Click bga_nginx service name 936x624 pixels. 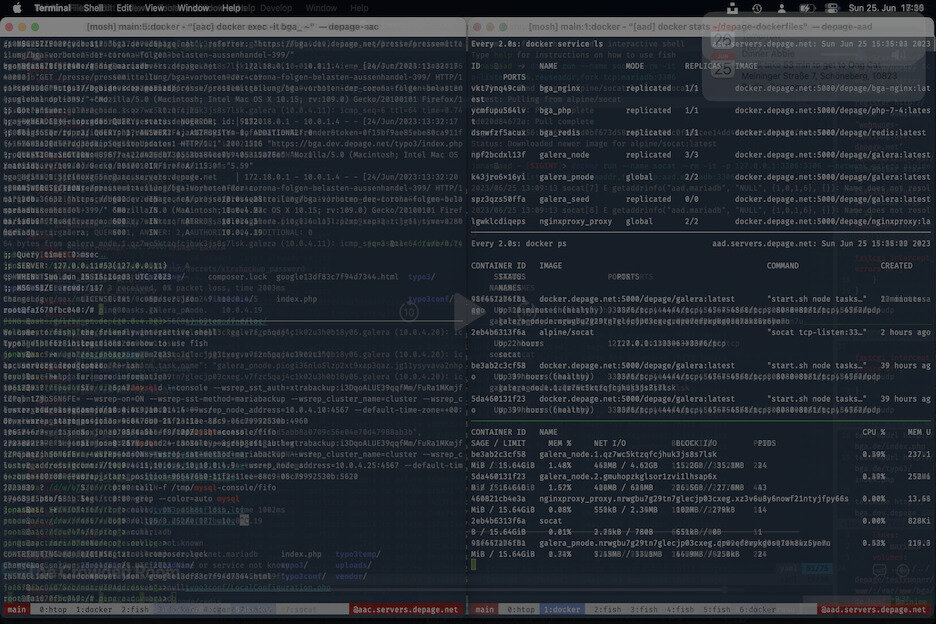pyautogui.click(x=559, y=88)
